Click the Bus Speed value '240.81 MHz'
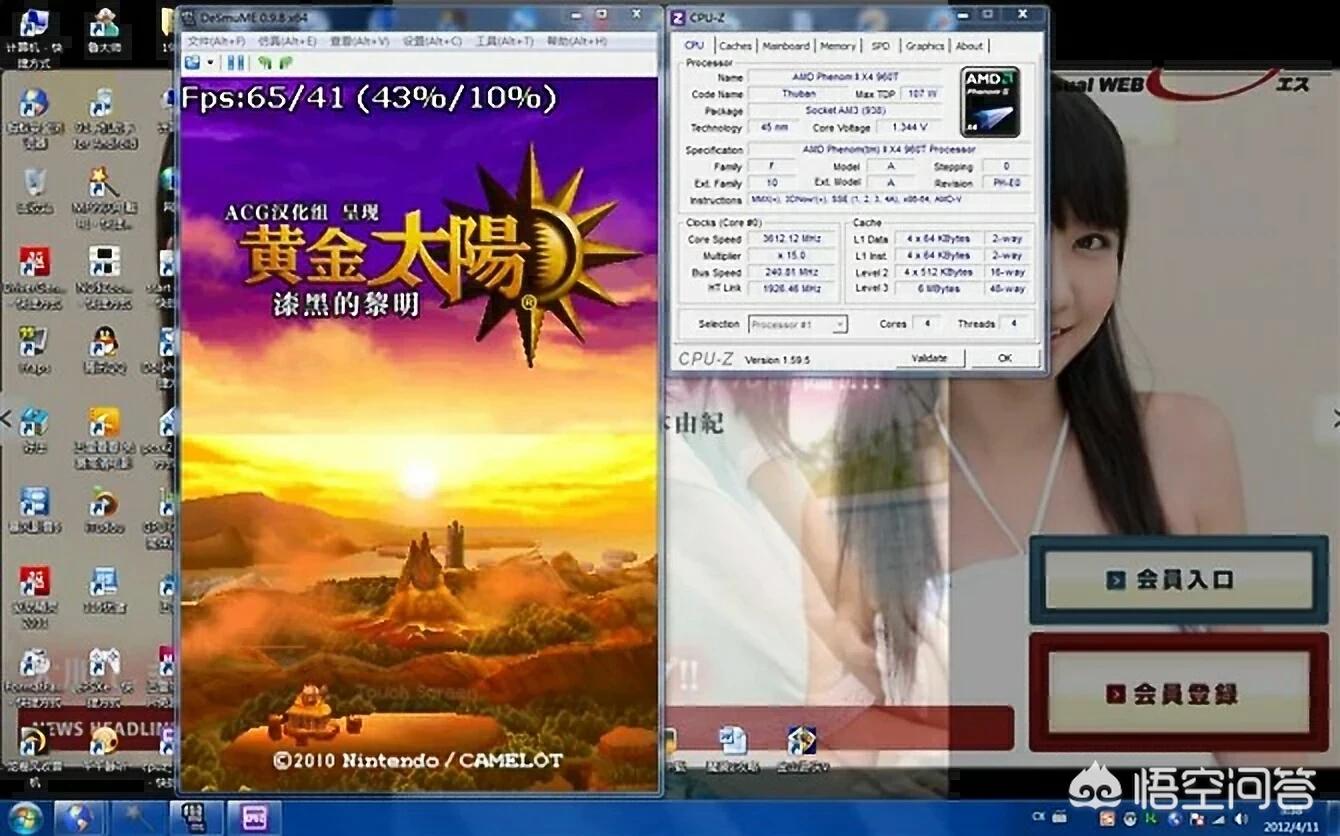The image size is (1340, 836). coord(791,272)
